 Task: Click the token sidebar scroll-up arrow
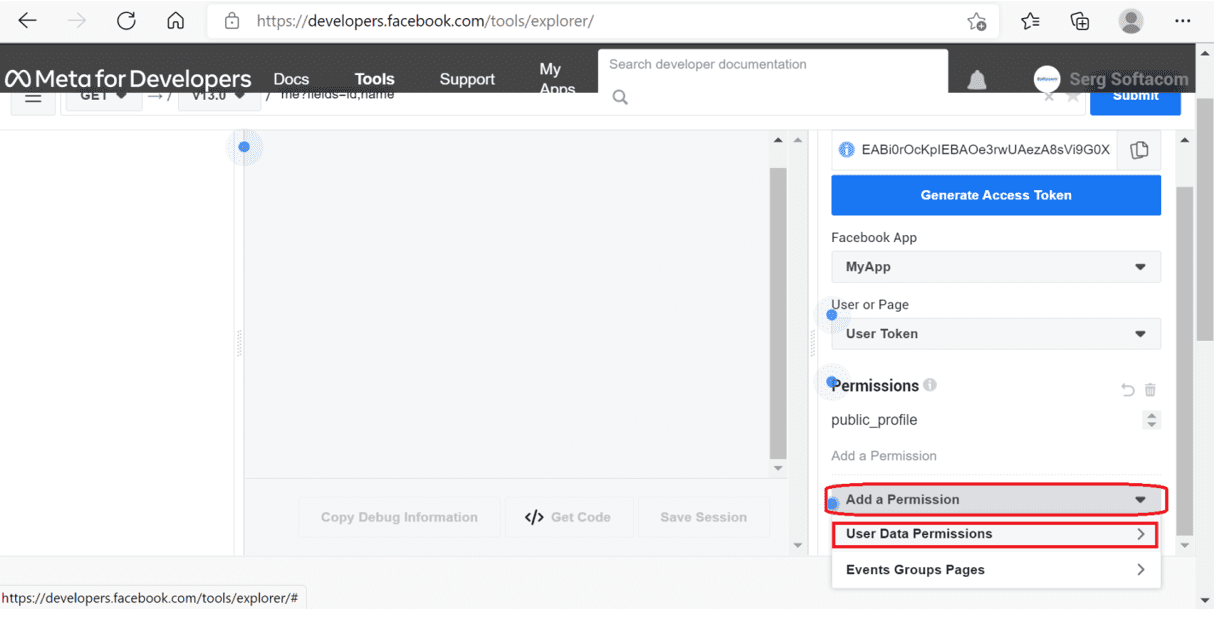point(1185,140)
